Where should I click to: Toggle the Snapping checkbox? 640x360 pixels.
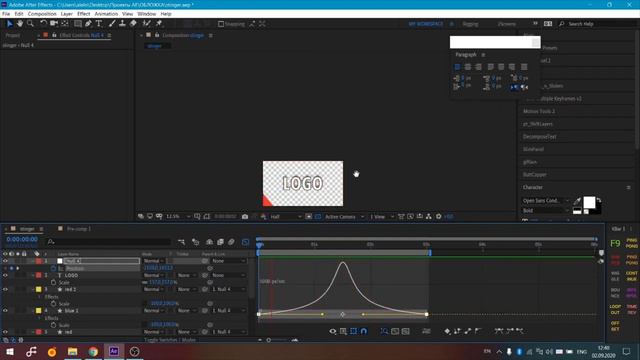[x=221, y=24]
